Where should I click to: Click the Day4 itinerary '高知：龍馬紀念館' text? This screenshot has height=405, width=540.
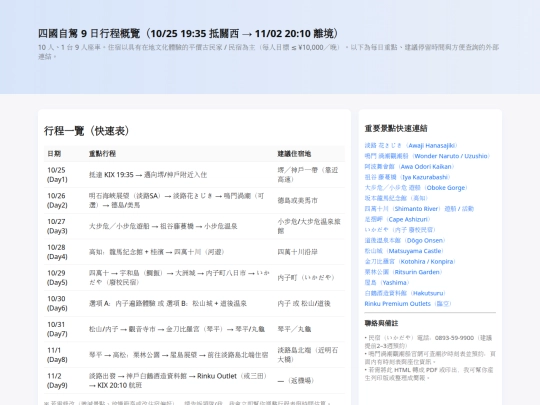click(157, 252)
